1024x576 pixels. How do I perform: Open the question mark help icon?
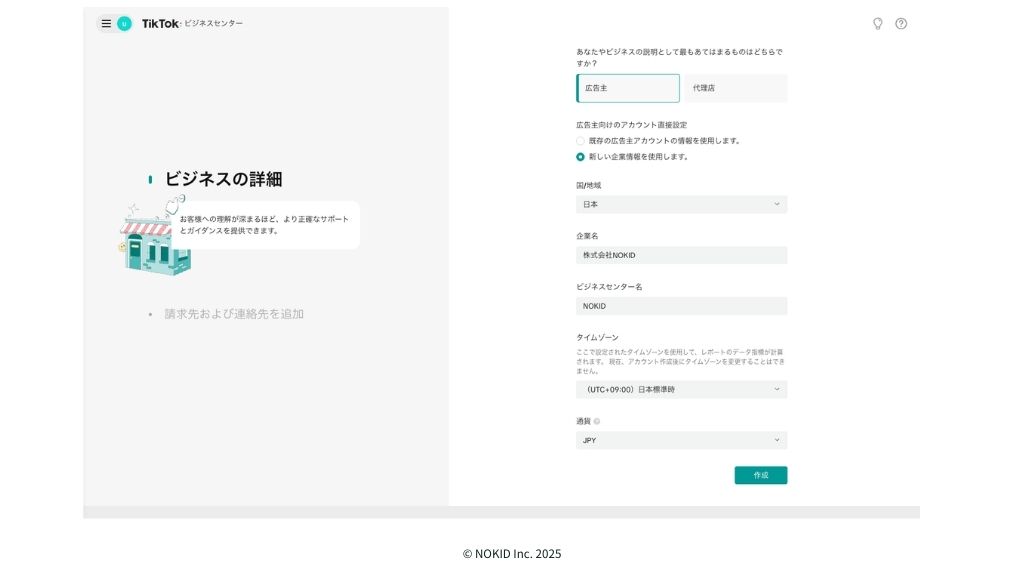(x=901, y=24)
